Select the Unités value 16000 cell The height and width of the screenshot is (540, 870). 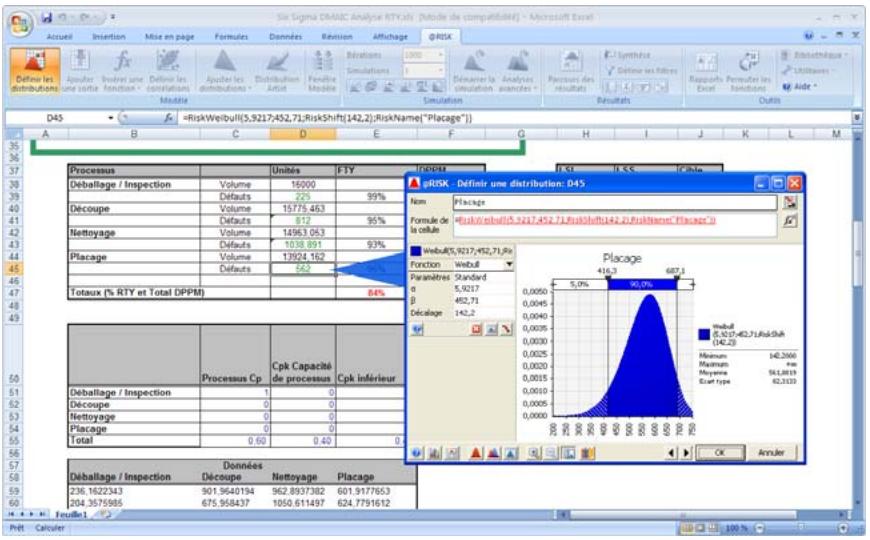click(303, 184)
